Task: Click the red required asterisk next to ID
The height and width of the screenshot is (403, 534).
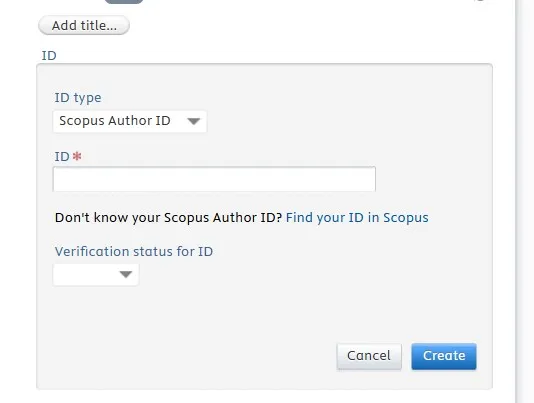Action: [77, 156]
